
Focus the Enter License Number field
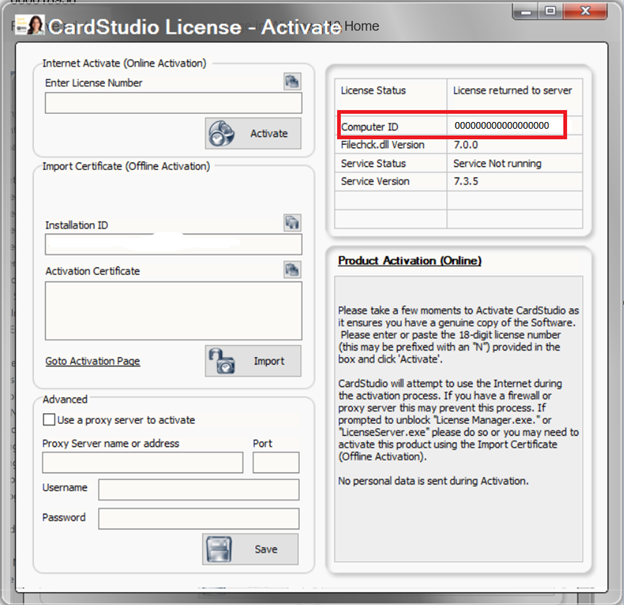coord(174,103)
